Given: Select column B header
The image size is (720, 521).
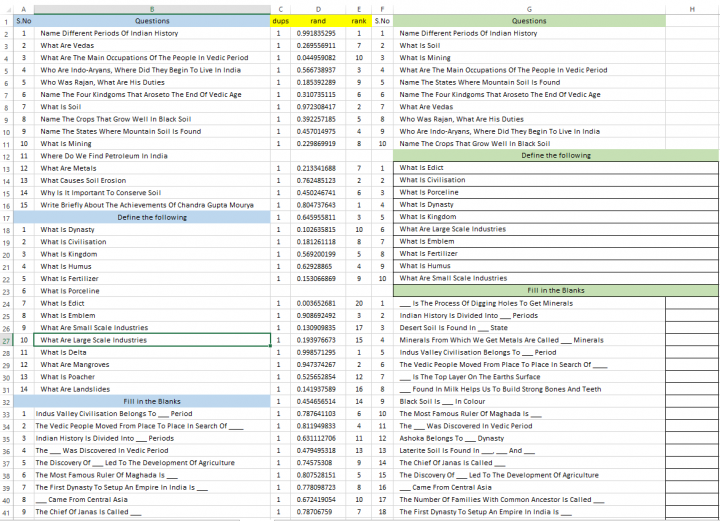Looking at the screenshot, I should pos(152,8).
